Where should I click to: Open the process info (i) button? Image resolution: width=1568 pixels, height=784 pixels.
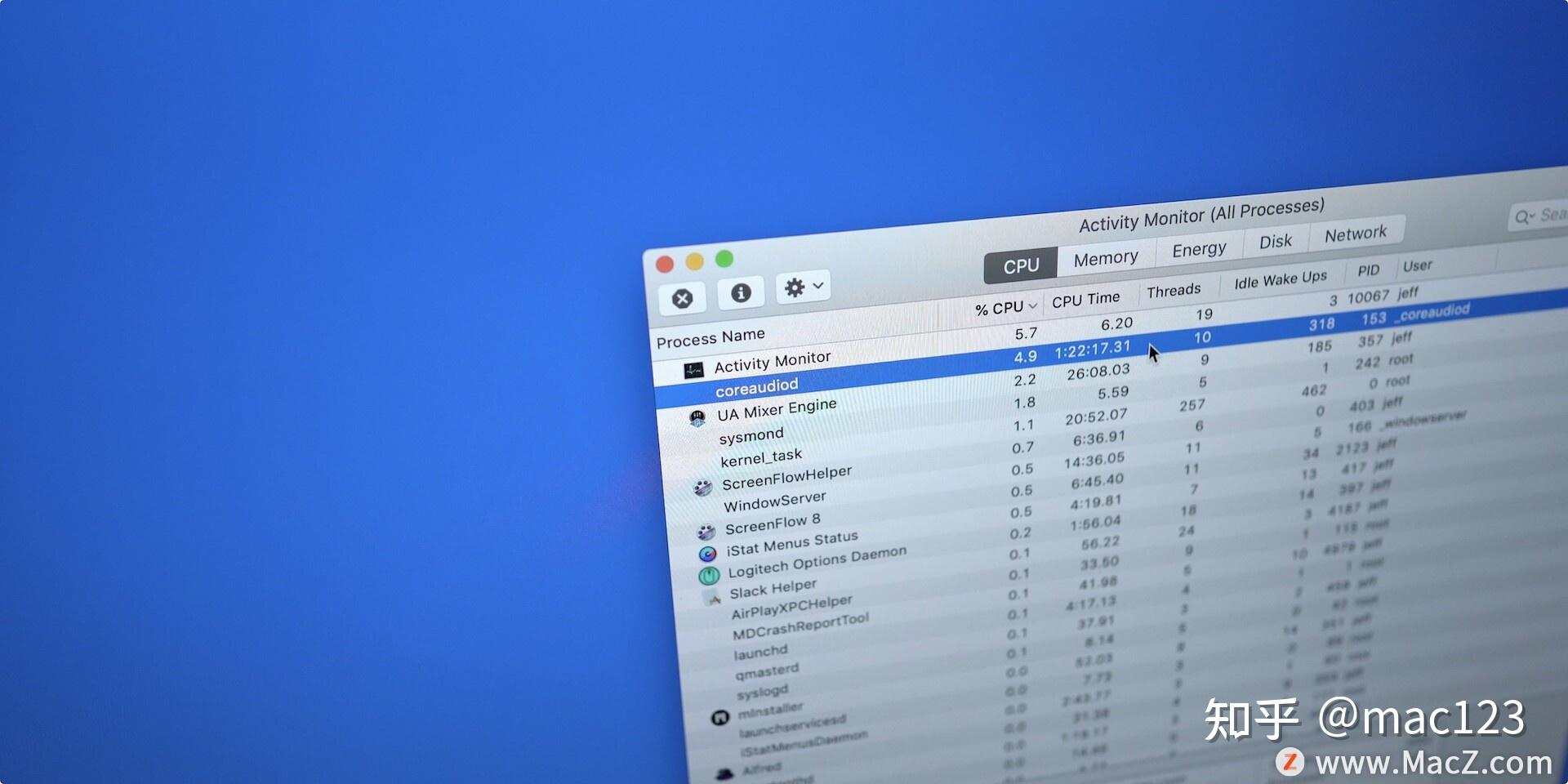[x=741, y=292]
